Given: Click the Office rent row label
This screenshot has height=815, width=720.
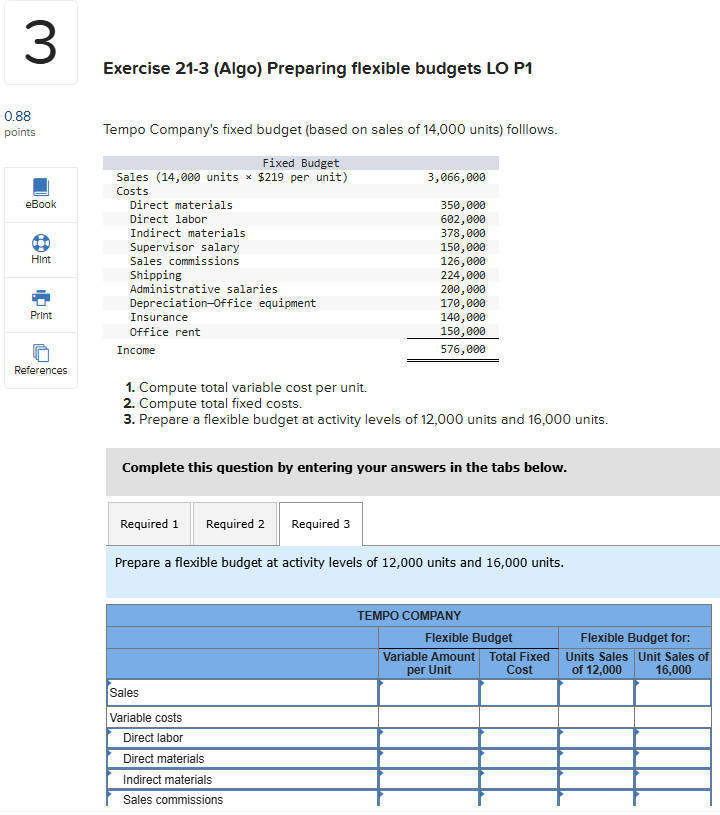Looking at the screenshot, I should pos(165,332).
